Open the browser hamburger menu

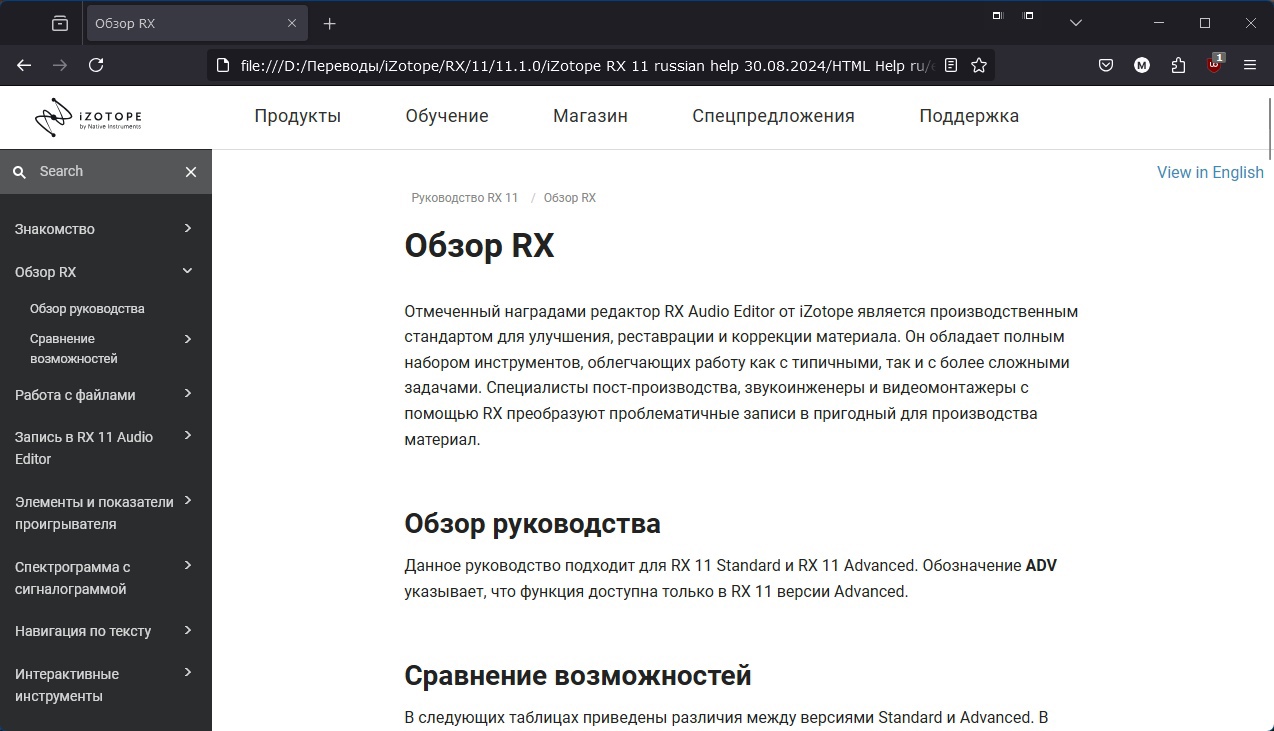coord(1250,65)
